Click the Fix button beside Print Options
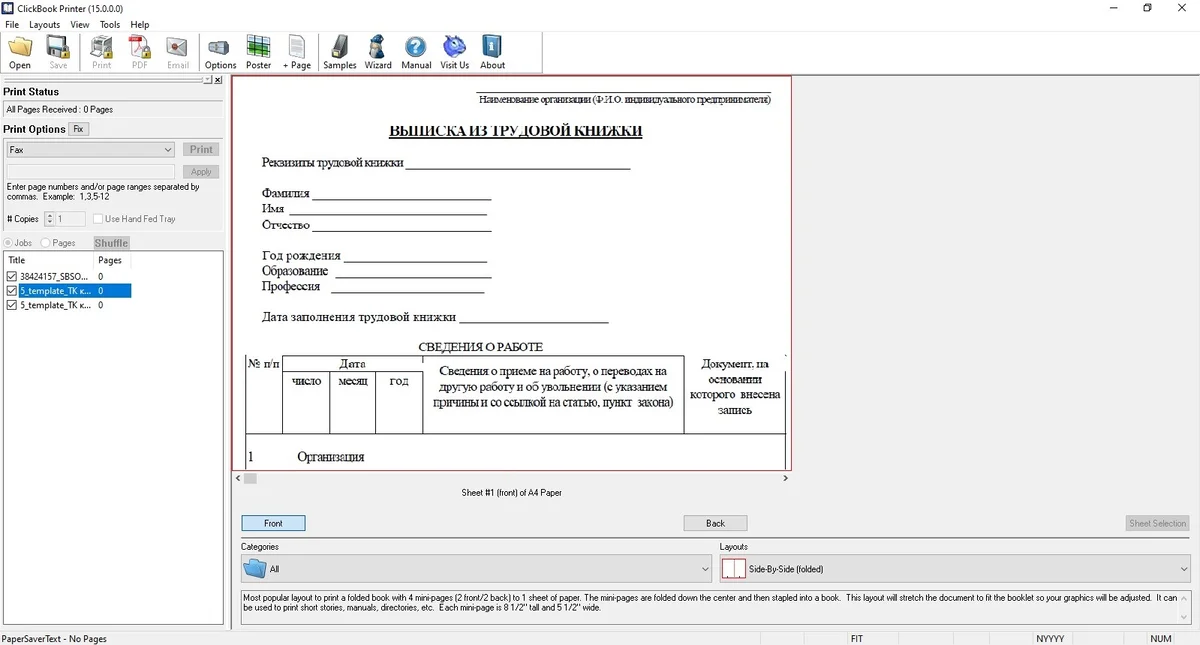 pos(79,129)
